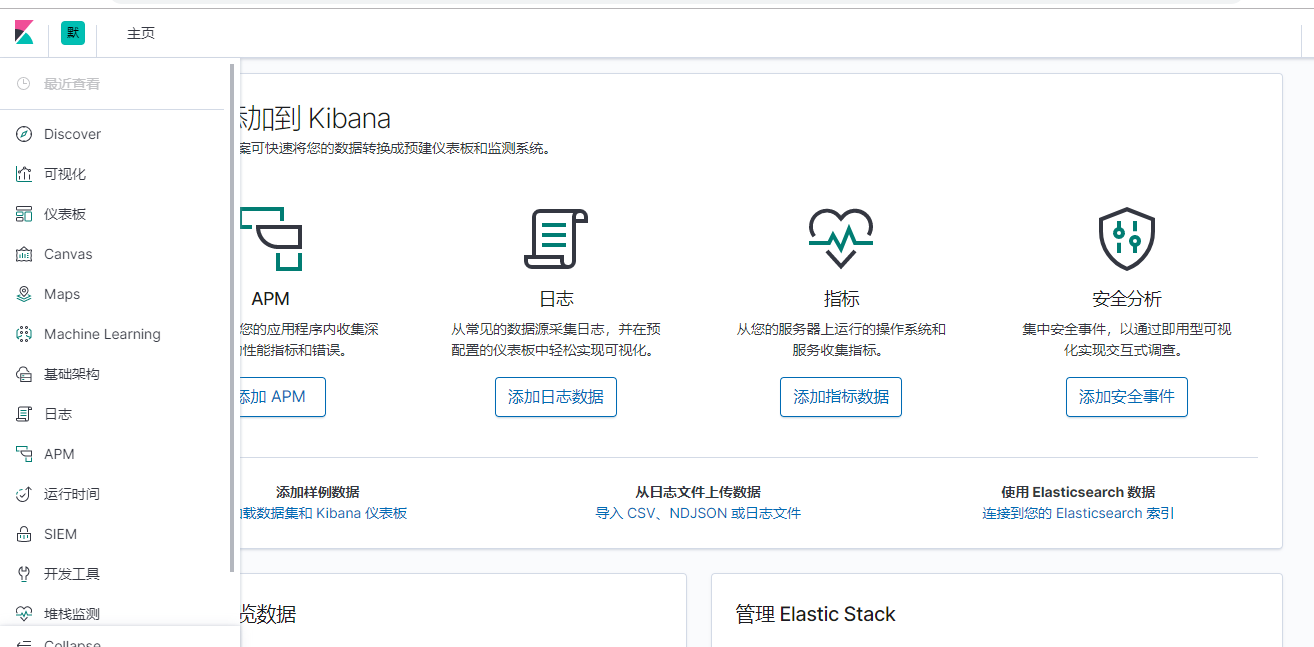Choose Canvas in the side menu

[68, 254]
